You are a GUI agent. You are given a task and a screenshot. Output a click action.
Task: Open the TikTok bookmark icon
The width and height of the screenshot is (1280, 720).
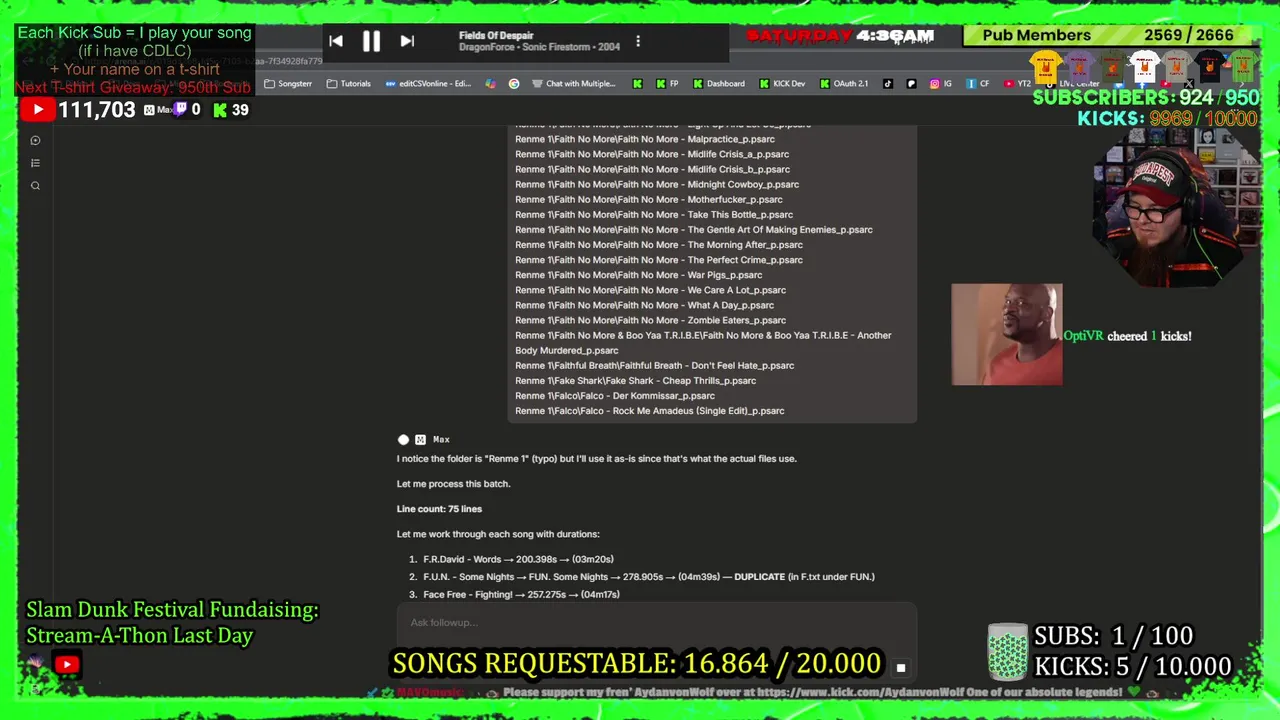(x=888, y=84)
